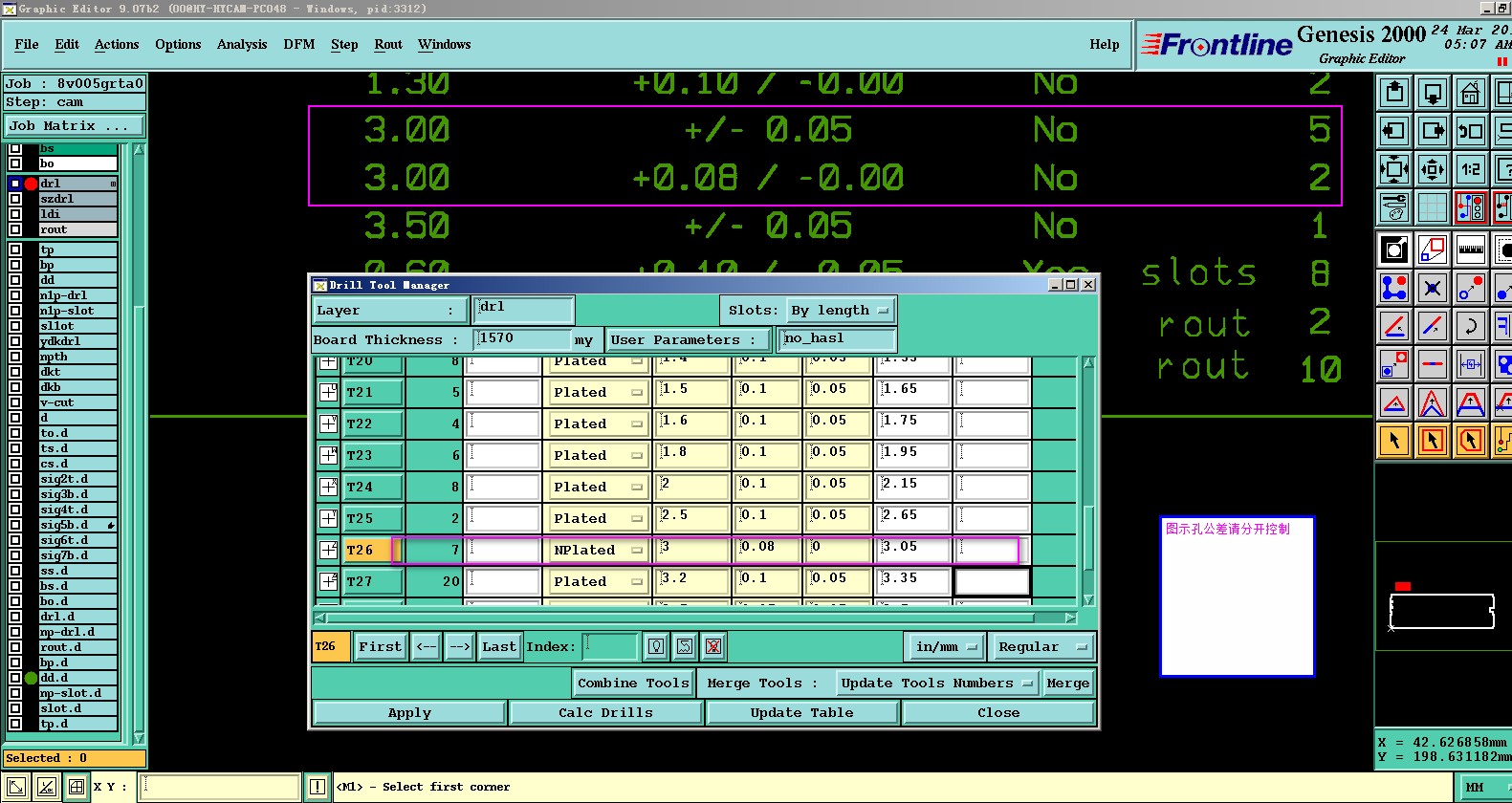Click the Index input field
The image size is (1512, 803).
tap(610, 647)
